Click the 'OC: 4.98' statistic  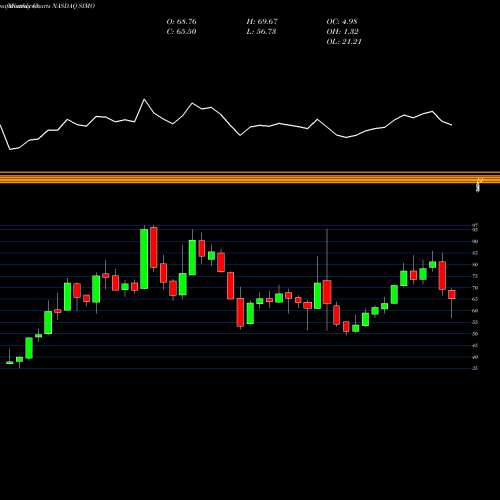point(342,22)
